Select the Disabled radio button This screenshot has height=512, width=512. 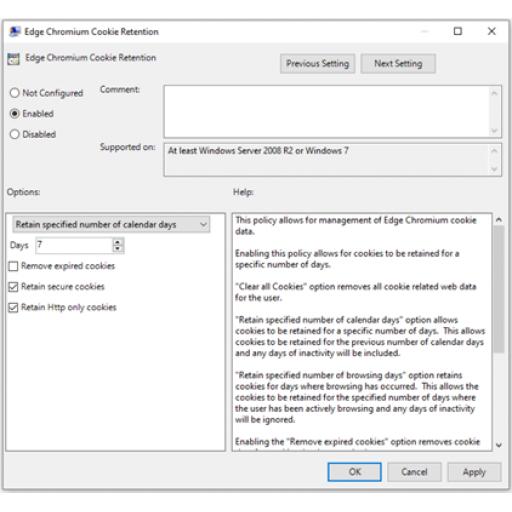(15, 134)
